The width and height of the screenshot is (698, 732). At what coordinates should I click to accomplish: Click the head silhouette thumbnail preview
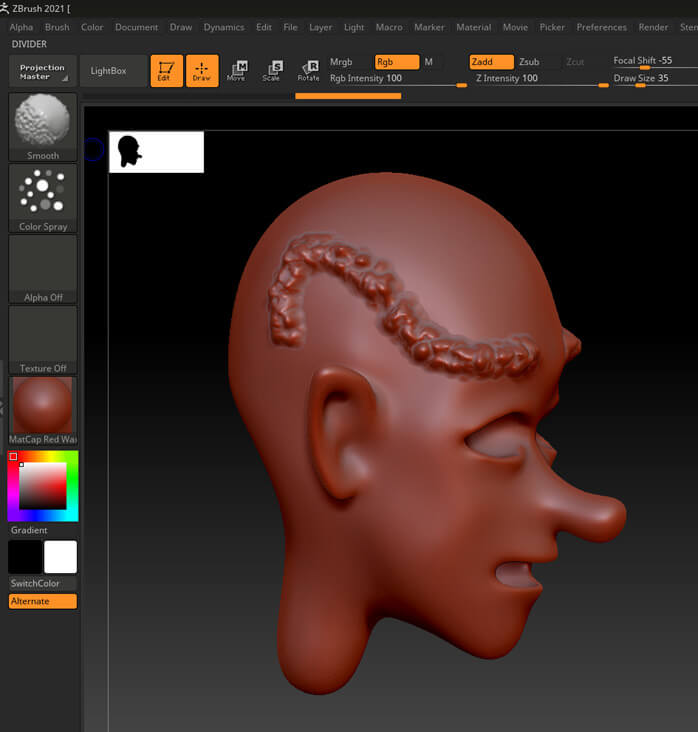(x=156, y=152)
